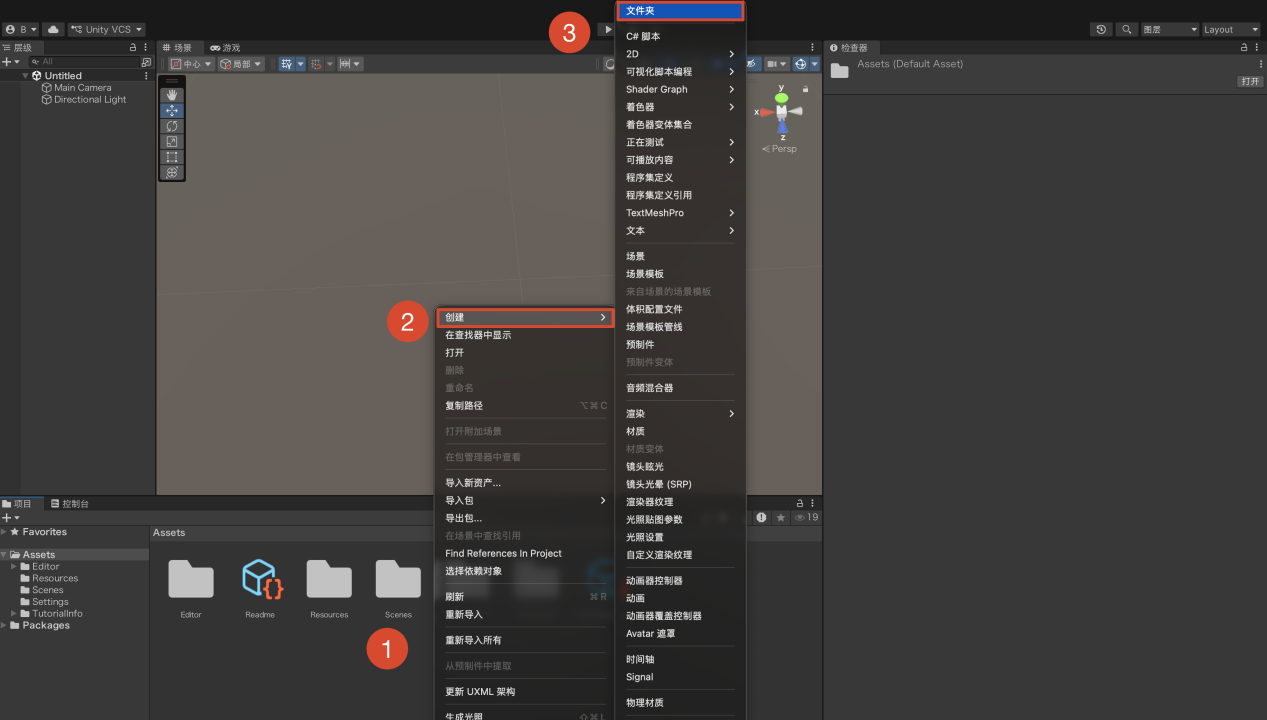Click the Project panel three-dot menu
The width and height of the screenshot is (1267, 720).
coord(812,503)
